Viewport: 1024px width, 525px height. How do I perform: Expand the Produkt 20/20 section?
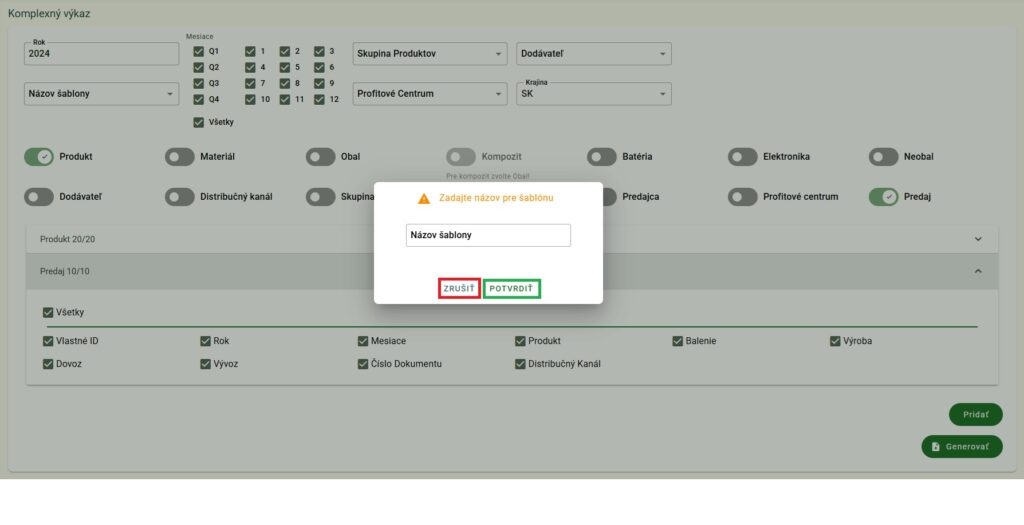[977, 239]
